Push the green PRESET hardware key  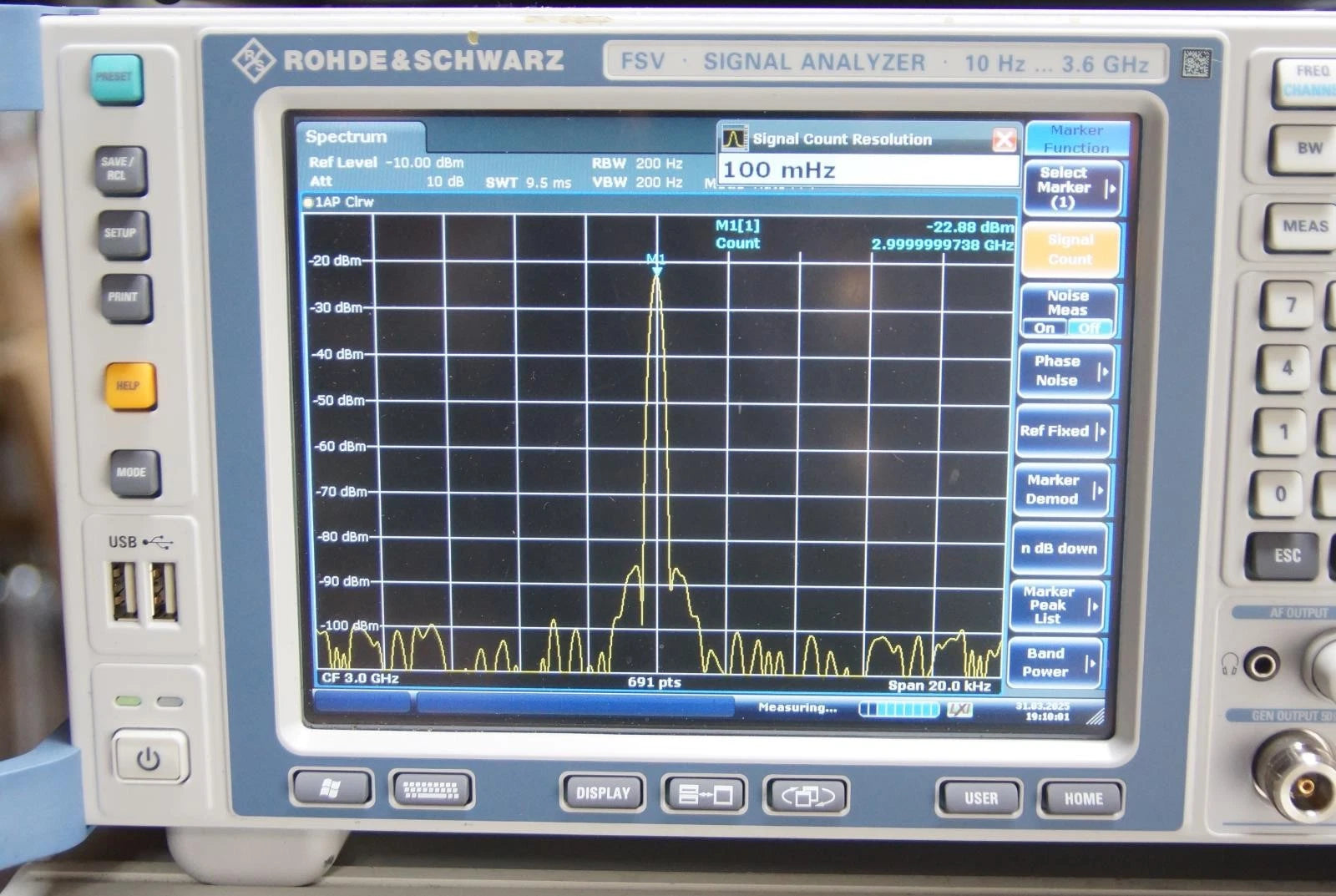point(117,79)
